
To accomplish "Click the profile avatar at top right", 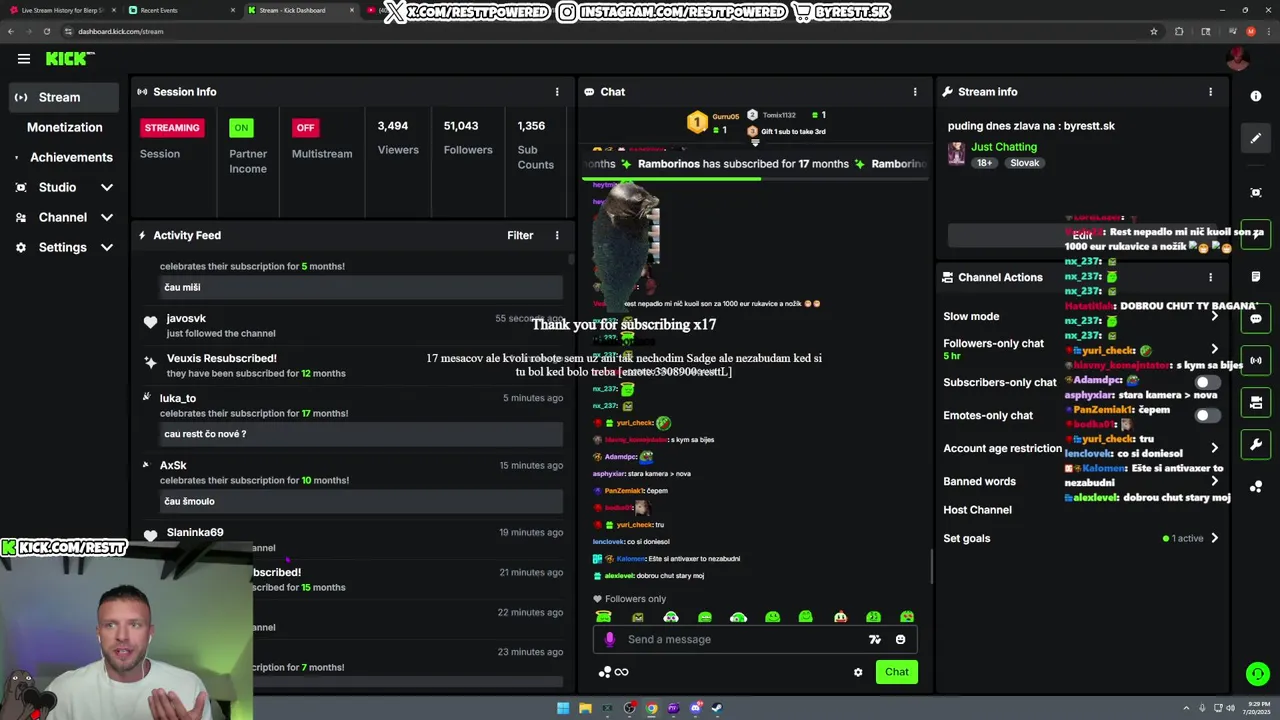I will (x=1238, y=59).
